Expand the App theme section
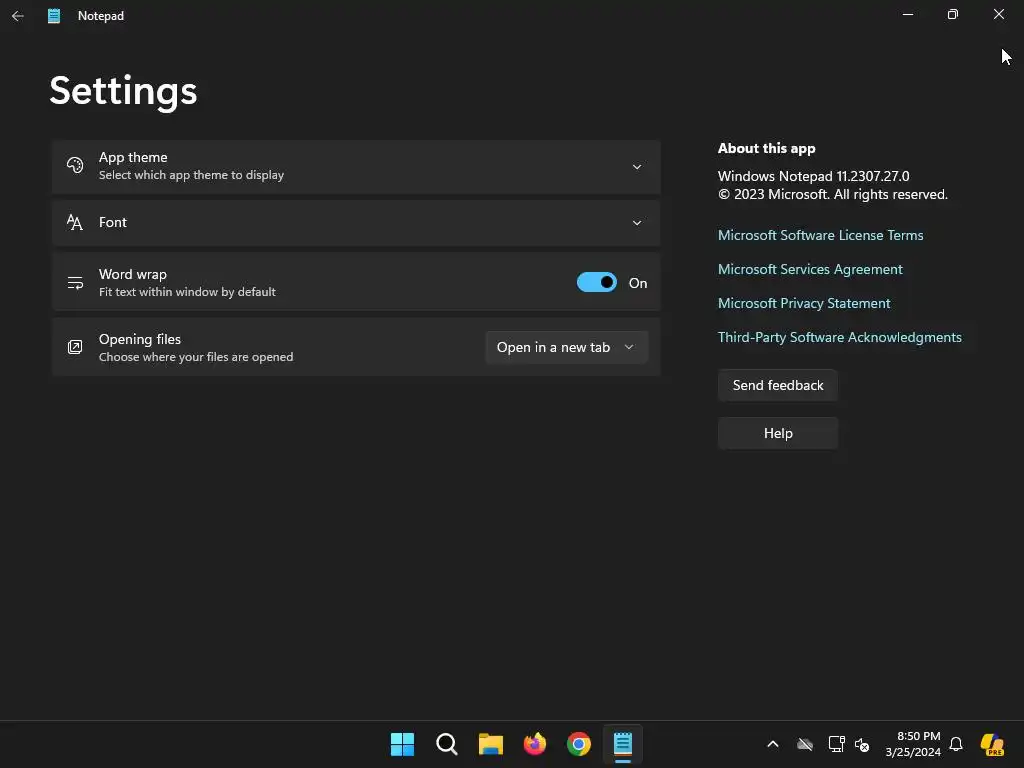This screenshot has height=768, width=1024. click(x=356, y=167)
